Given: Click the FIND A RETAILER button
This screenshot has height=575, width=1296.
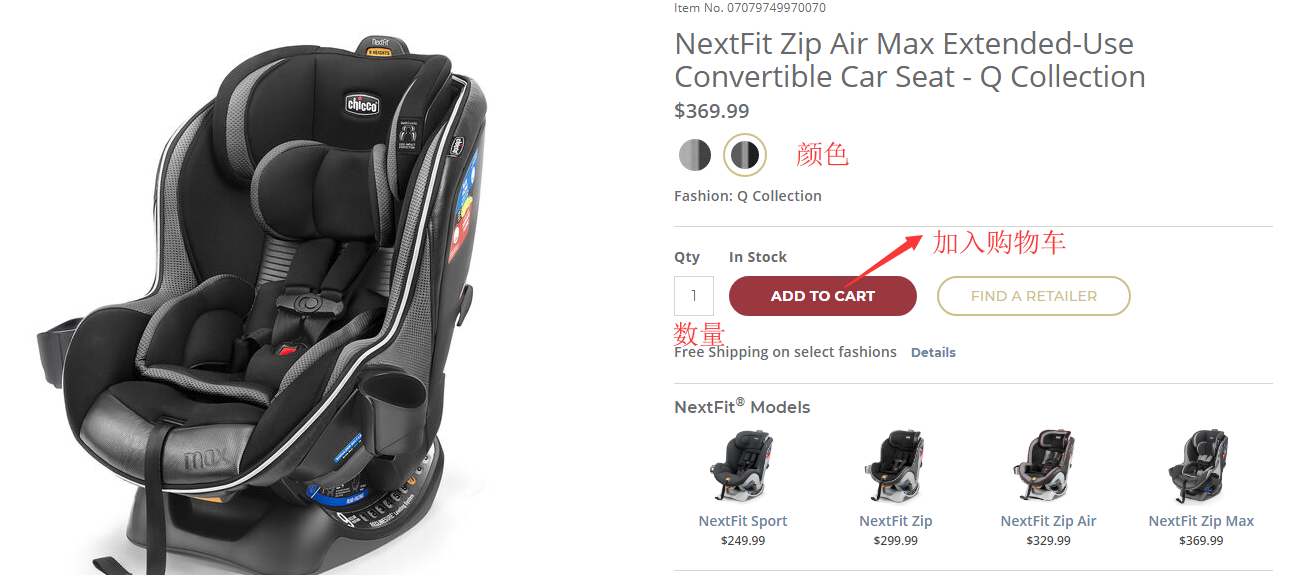Looking at the screenshot, I should coord(1033,296).
